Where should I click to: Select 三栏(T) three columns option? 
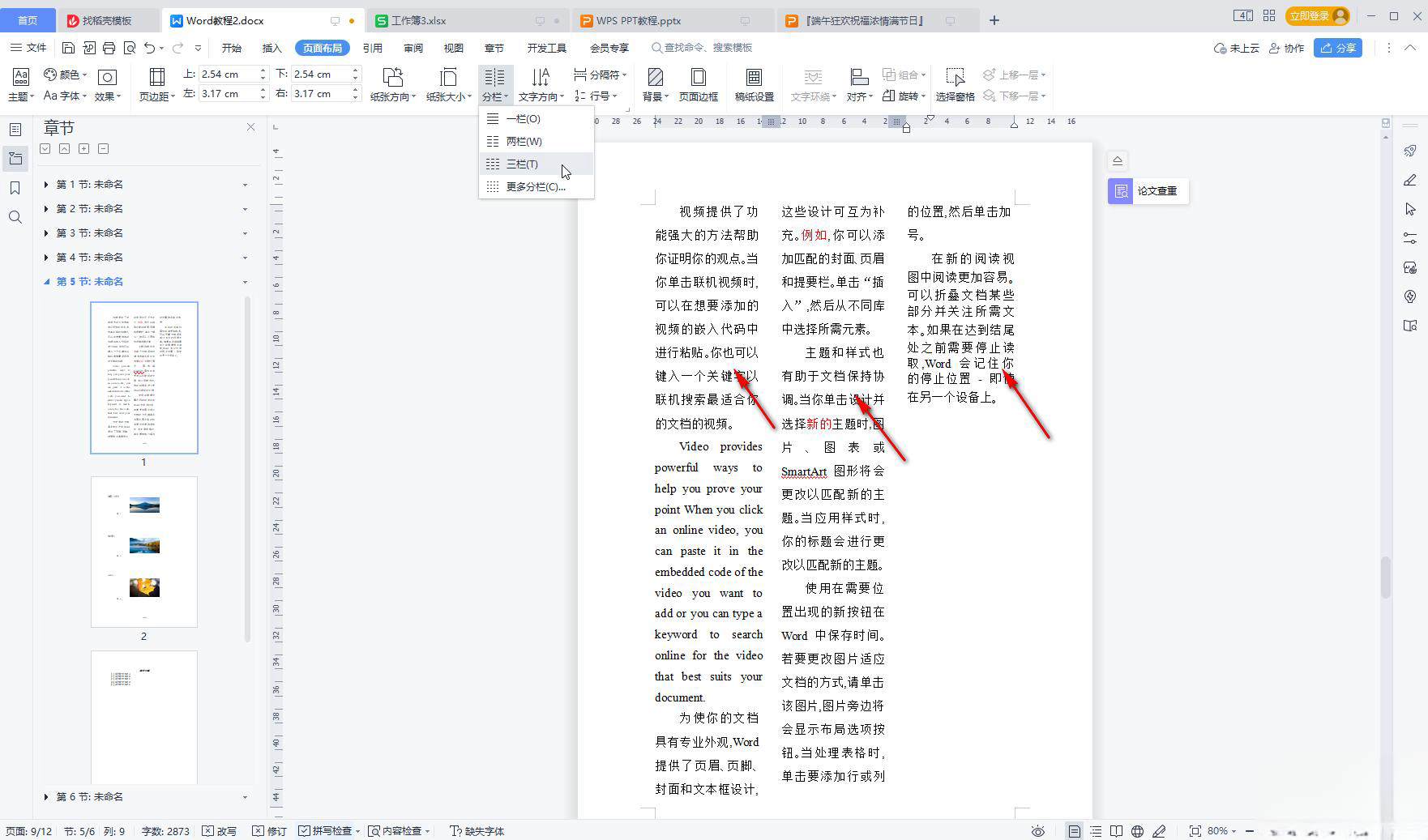537,164
